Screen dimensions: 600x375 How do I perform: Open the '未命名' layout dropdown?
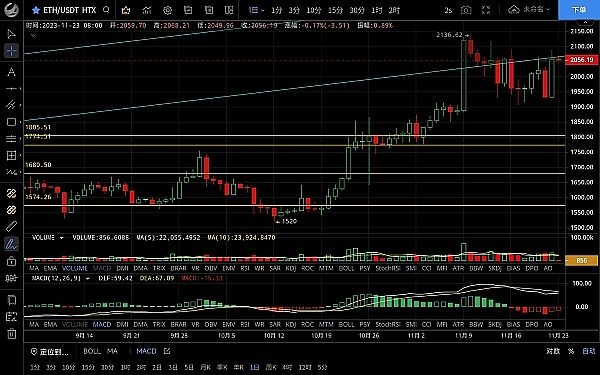(536, 10)
